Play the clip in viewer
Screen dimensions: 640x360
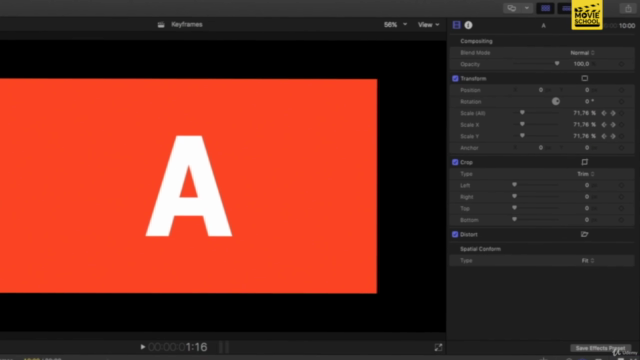click(x=142, y=347)
